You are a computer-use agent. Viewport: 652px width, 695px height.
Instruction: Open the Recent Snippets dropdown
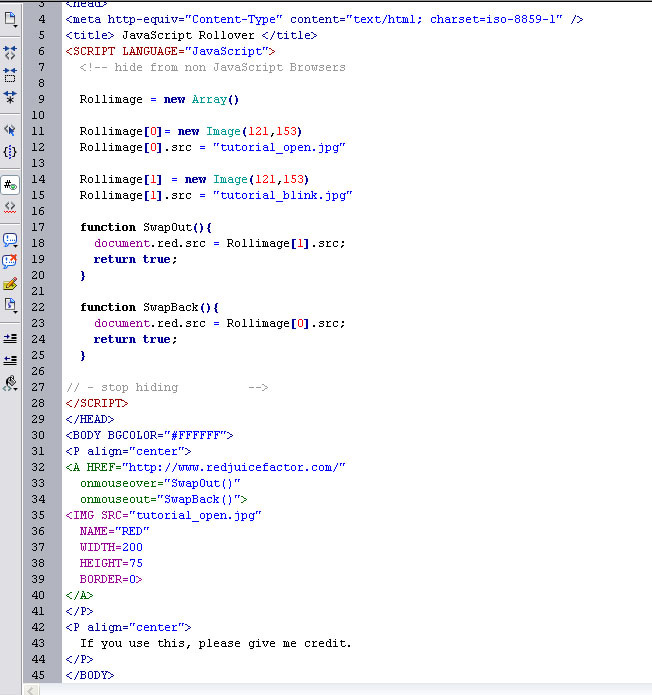pyautogui.click(x=10, y=305)
